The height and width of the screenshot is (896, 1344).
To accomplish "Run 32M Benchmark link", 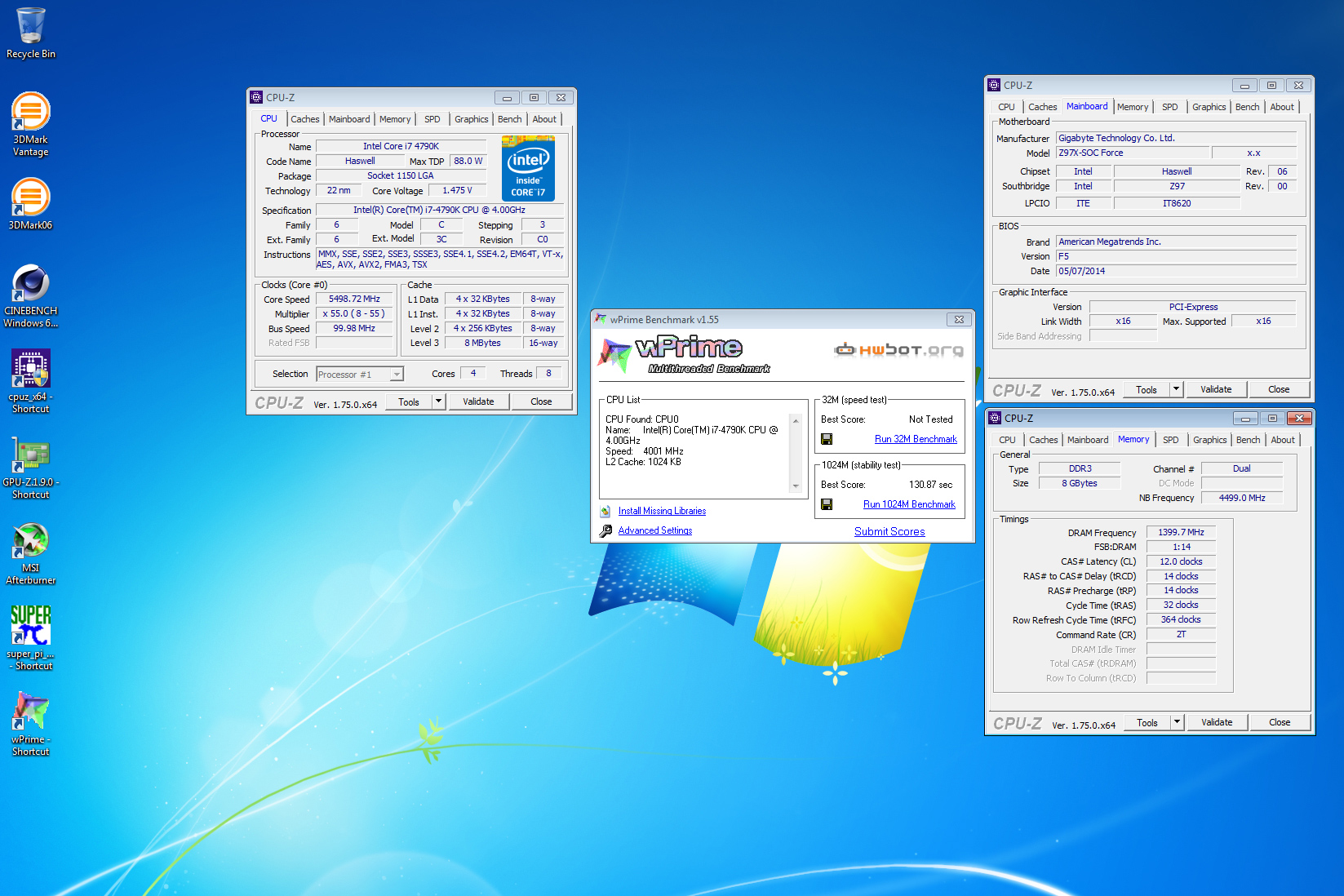I will 916,439.
